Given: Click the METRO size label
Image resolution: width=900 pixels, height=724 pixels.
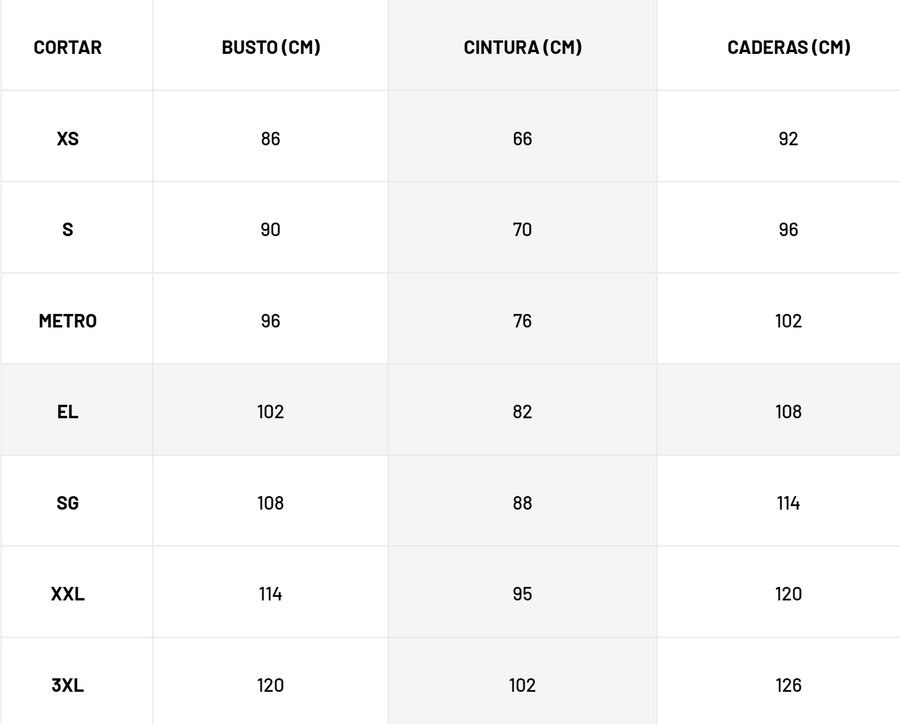Looking at the screenshot, I should tap(68, 321).
